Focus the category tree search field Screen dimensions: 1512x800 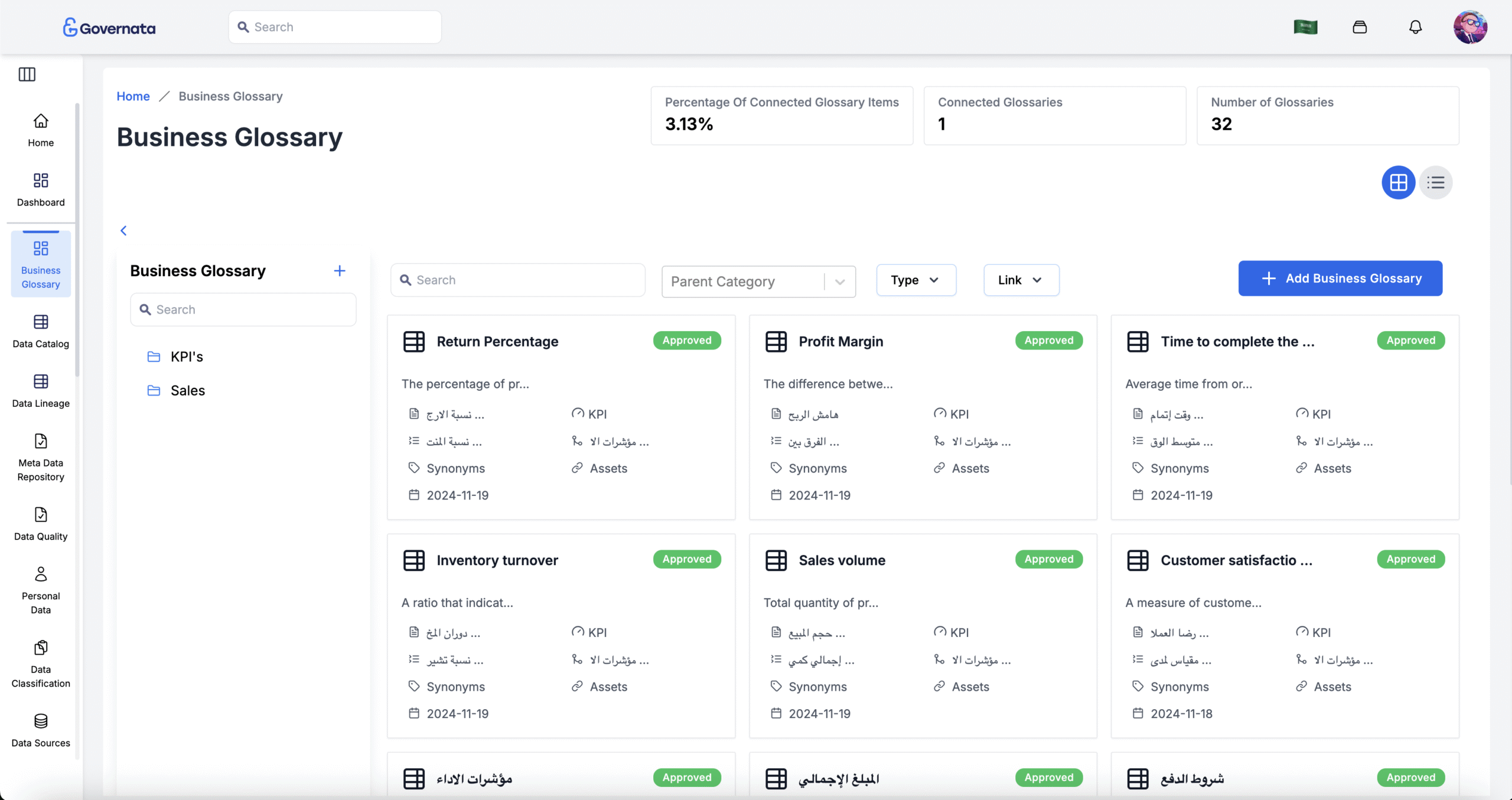pyautogui.click(x=243, y=309)
